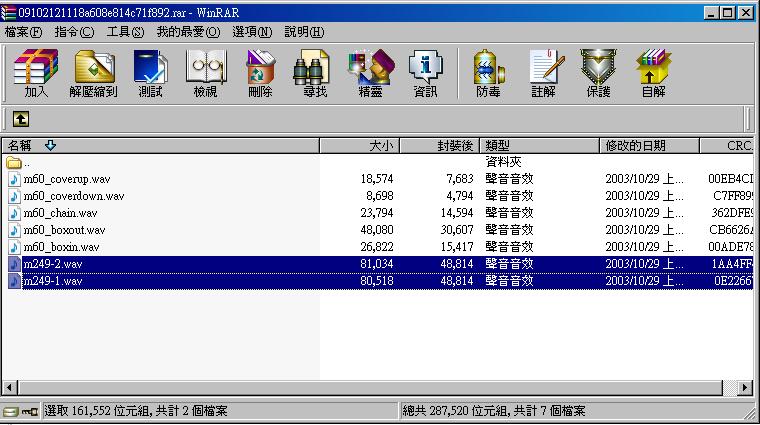Open the 檔案(F) menu
Image resolution: width=760 pixels, height=425 pixels.
point(23,32)
